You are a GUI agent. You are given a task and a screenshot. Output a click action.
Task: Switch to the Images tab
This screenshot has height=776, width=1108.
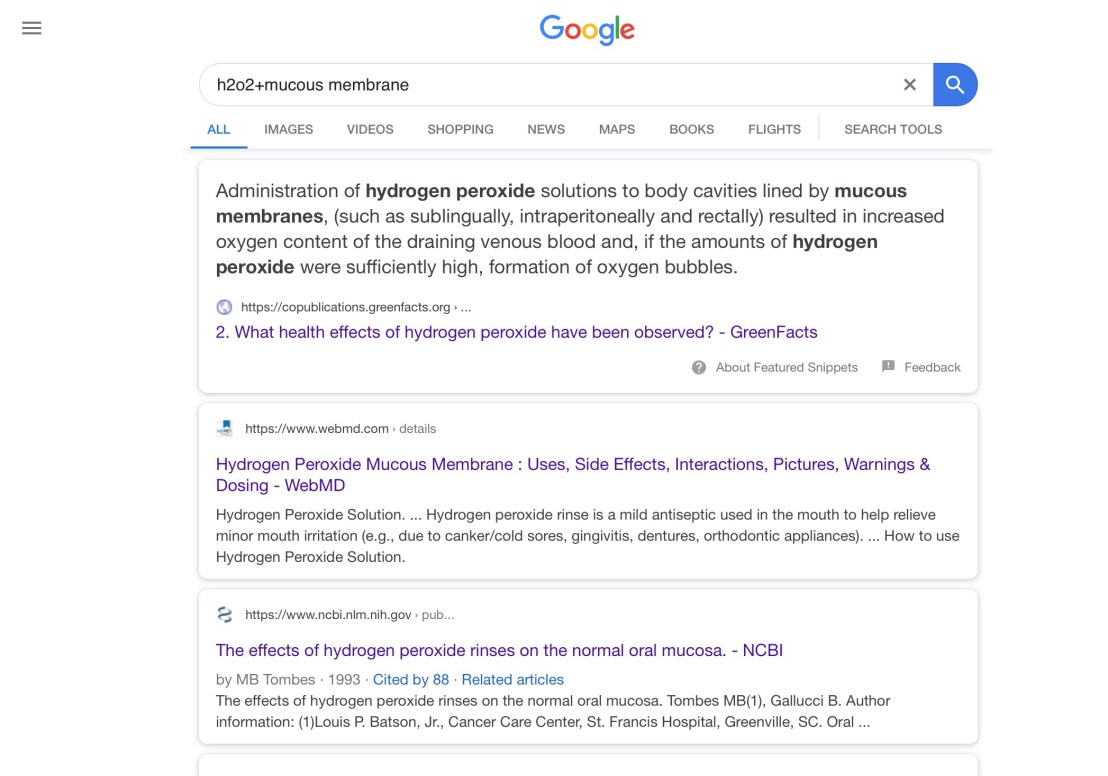point(288,129)
